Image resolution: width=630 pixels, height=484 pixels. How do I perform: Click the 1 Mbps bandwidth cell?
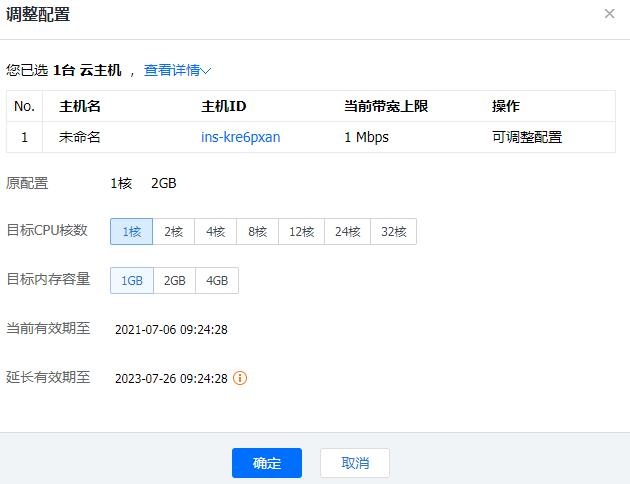coord(366,137)
